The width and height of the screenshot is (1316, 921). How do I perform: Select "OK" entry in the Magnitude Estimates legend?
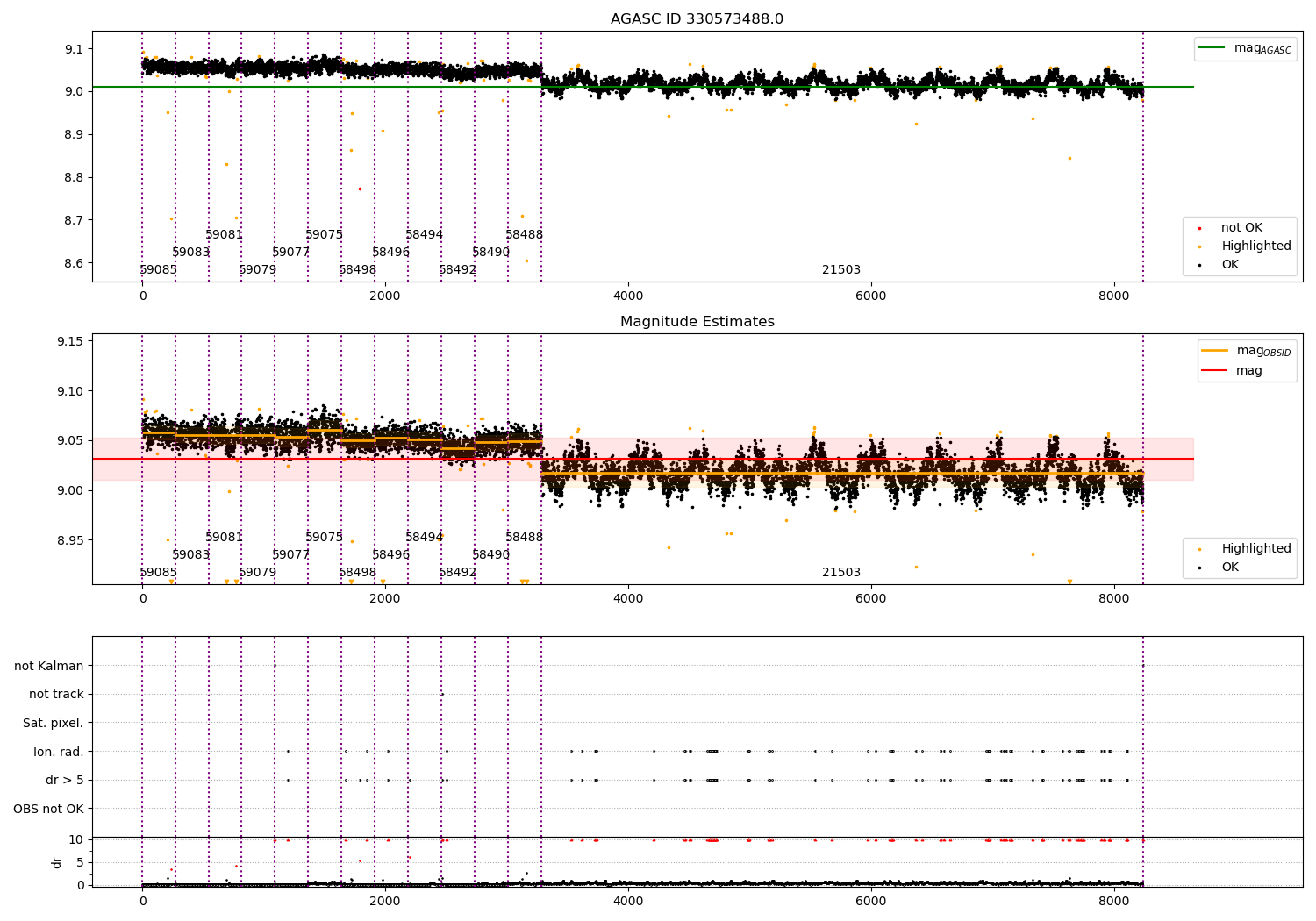pos(1230,567)
